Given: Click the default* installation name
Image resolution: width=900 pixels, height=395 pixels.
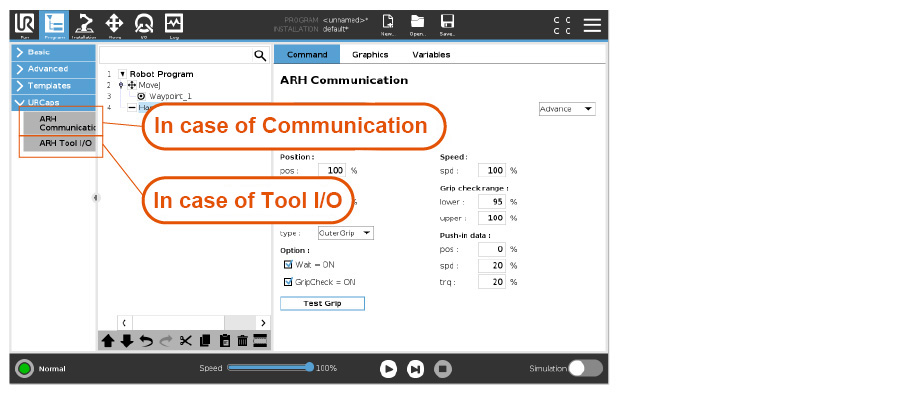Looking at the screenshot, I should tap(336, 29).
